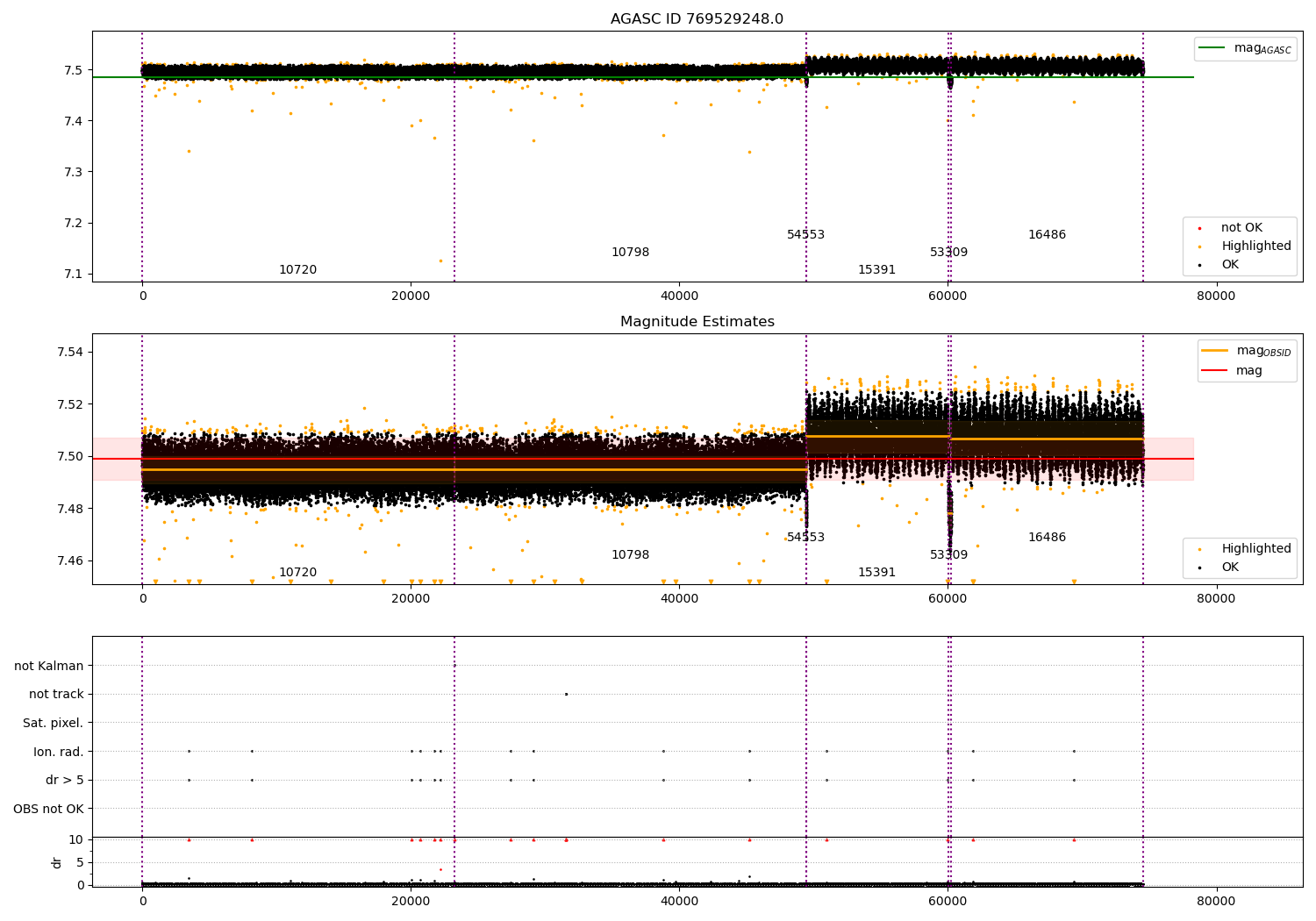This screenshot has width=1316, height=921.
Task: Click x-axis tick 80000 under the top plot
Action: click(x=1216, y=296)
